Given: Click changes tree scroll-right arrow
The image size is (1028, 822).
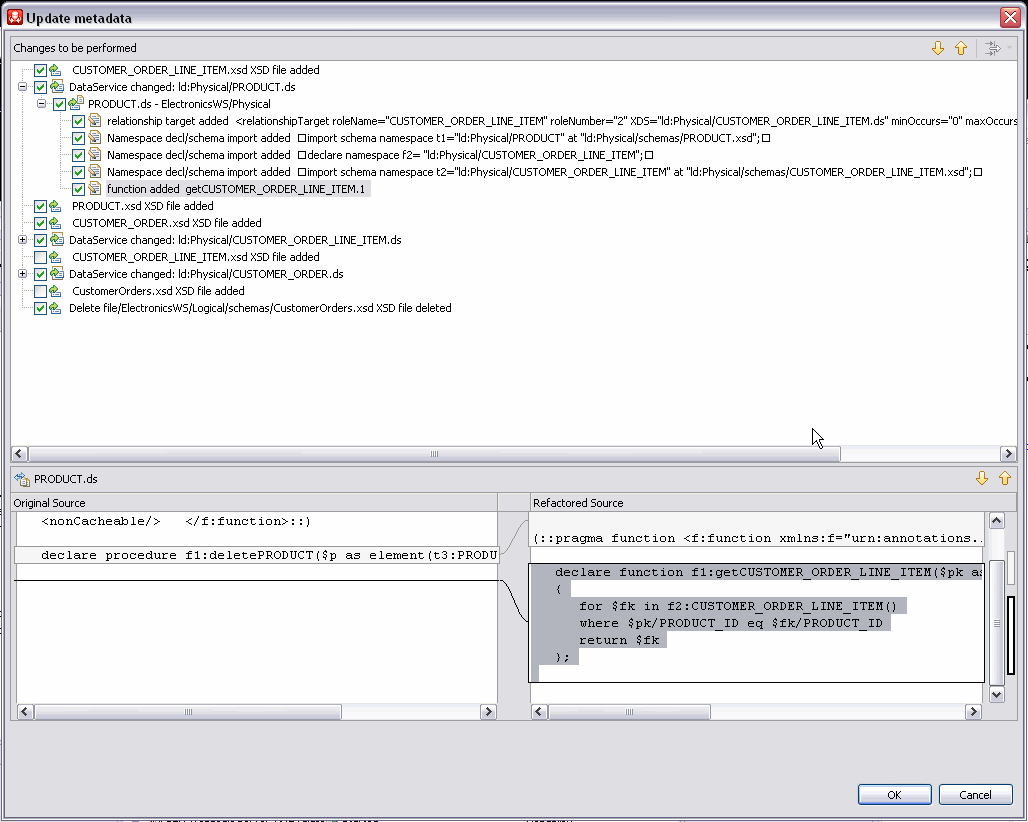Looking at the screenshot, I should [x=1008, y=454].
